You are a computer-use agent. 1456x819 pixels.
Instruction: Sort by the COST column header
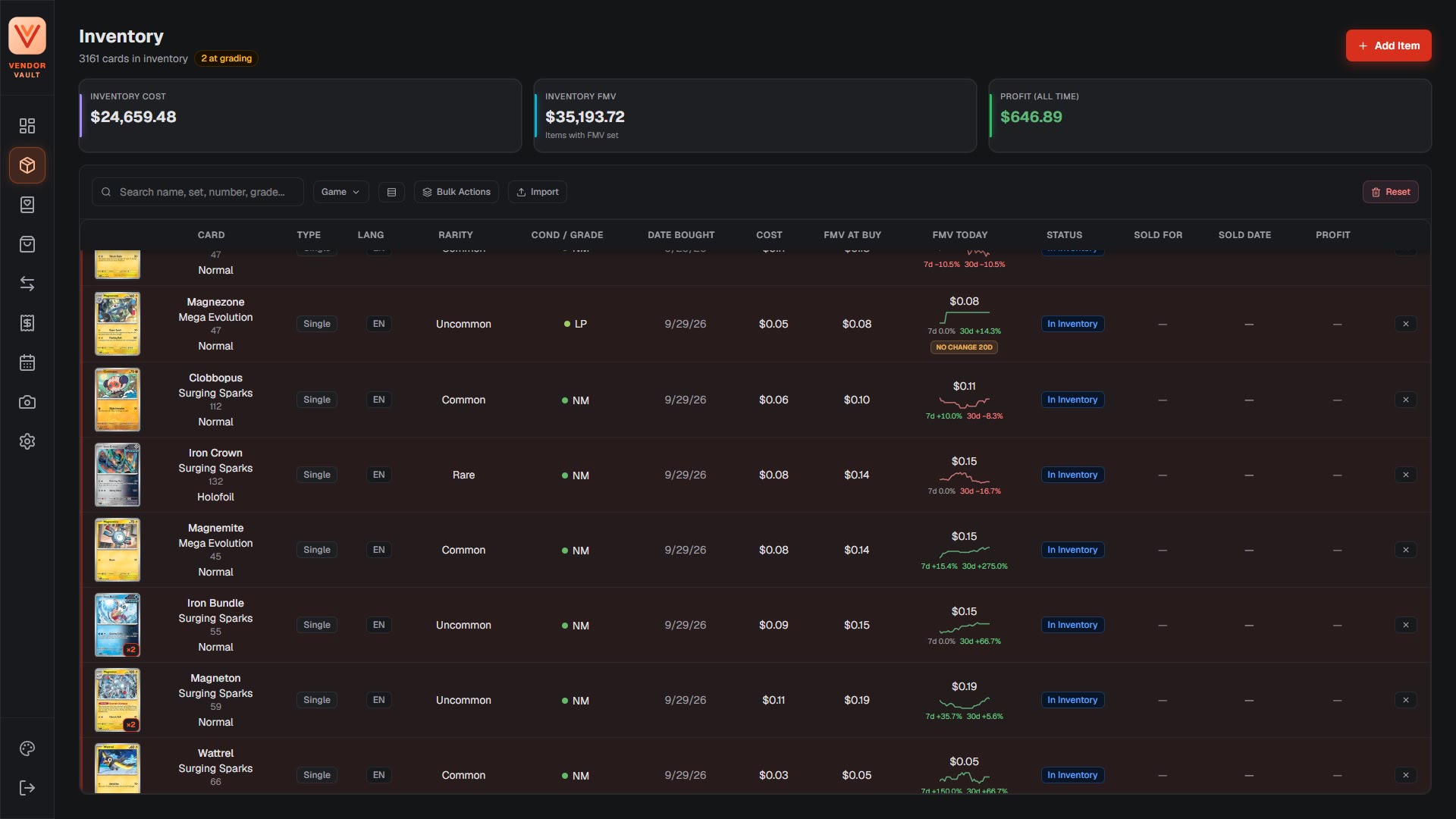click(x=769, y=235)
